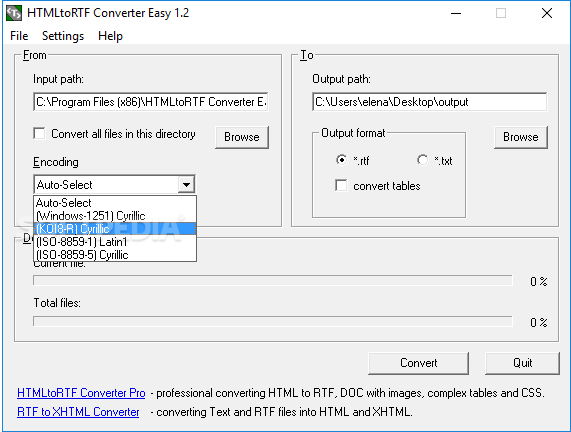Screen dimensions: 571x432
Task: Click the Quit button
Action: [x=523, y=363]
